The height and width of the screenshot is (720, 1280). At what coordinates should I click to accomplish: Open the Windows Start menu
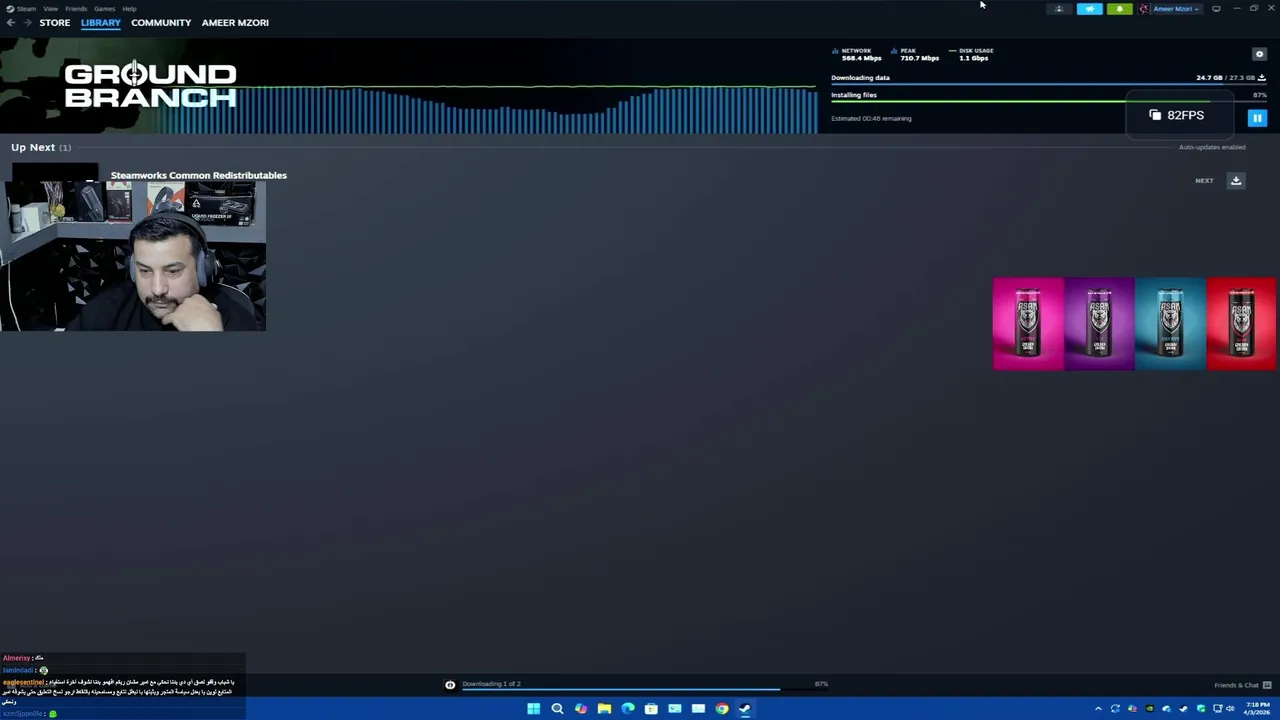coord(533,709)
